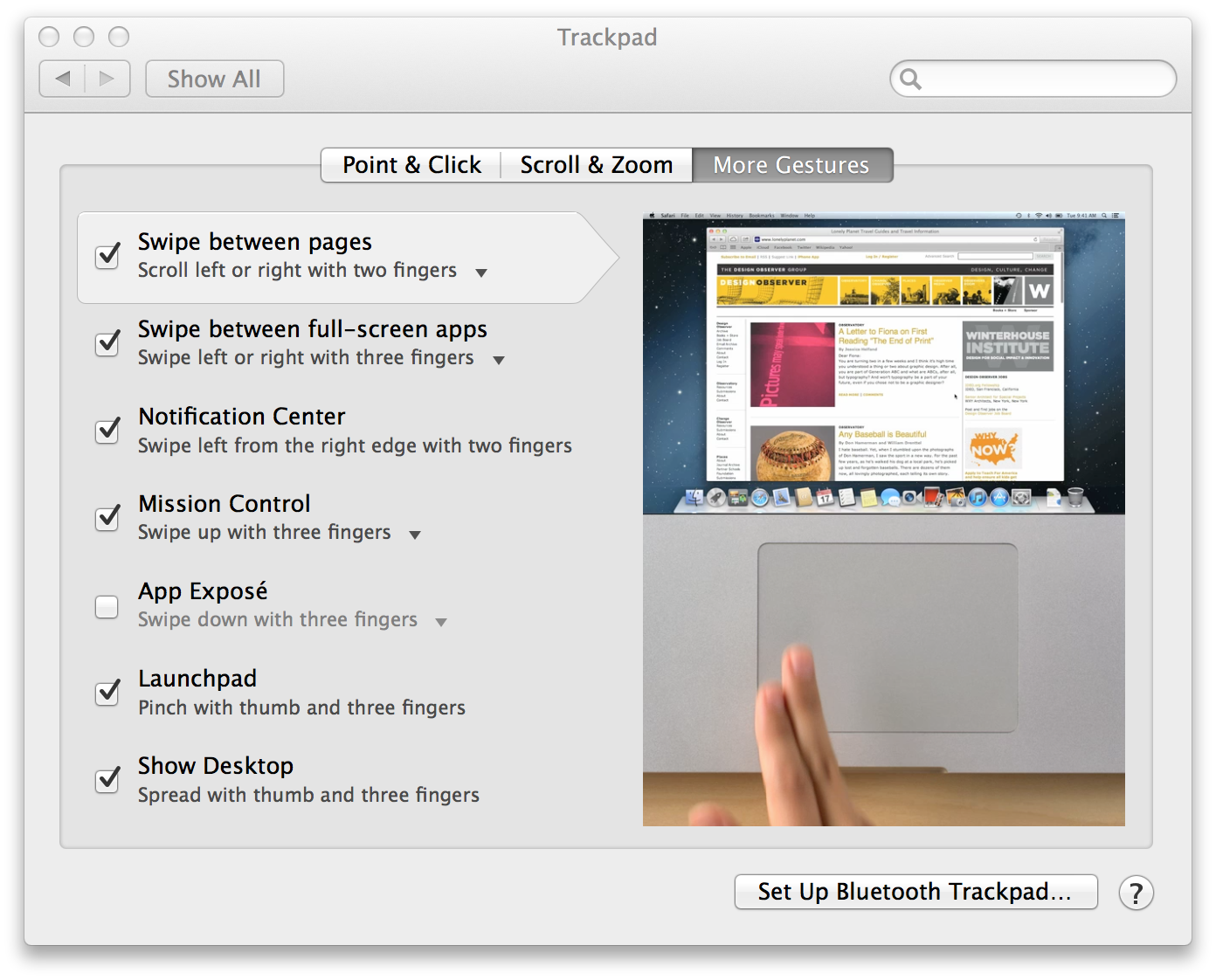Disable the Swipe between full-screen apps checkbox
Image resolution: width=1216 pixels, height=980 pixels.
pos(107,343)
